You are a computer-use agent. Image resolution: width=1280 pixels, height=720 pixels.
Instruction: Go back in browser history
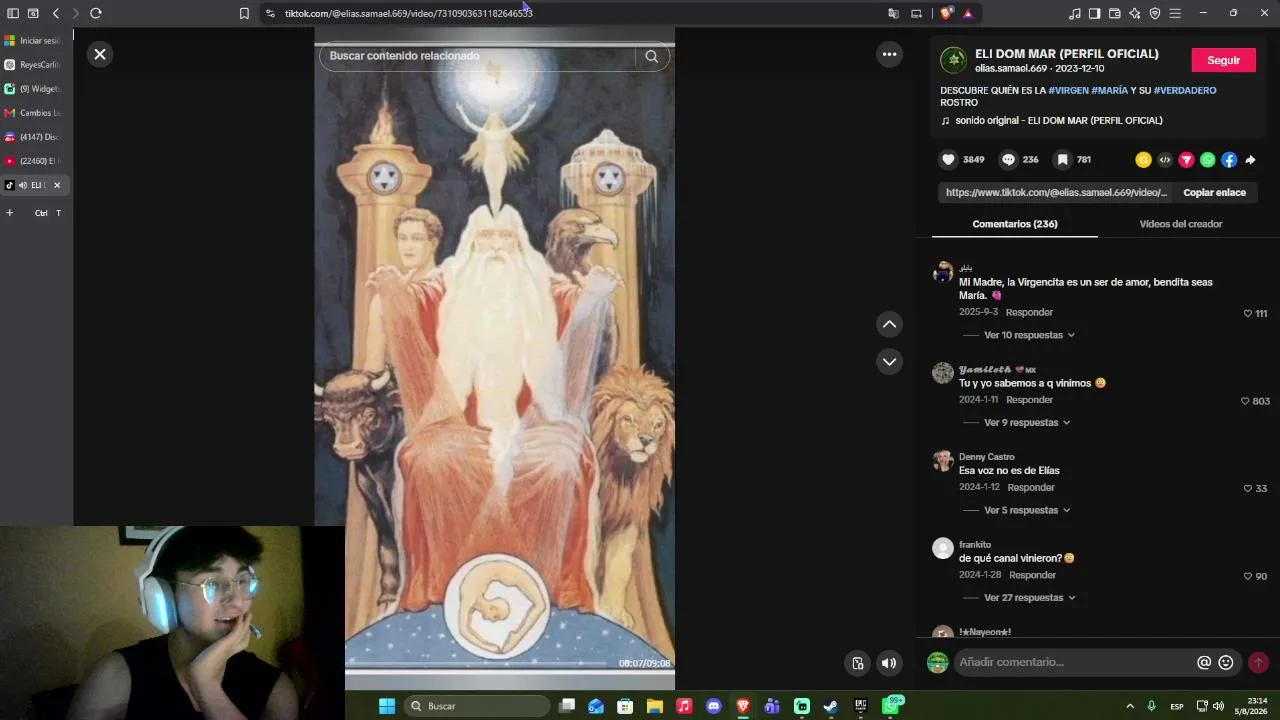56,13
